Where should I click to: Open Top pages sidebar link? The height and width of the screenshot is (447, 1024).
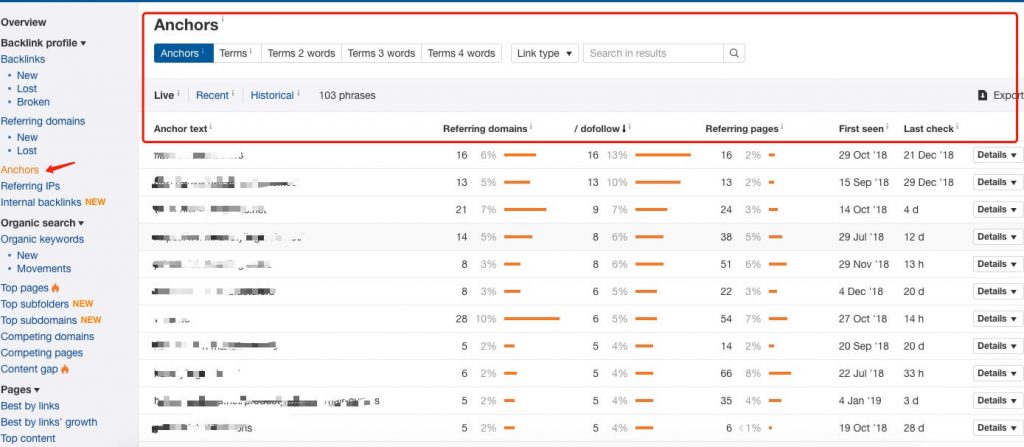[x=25, y=288]
